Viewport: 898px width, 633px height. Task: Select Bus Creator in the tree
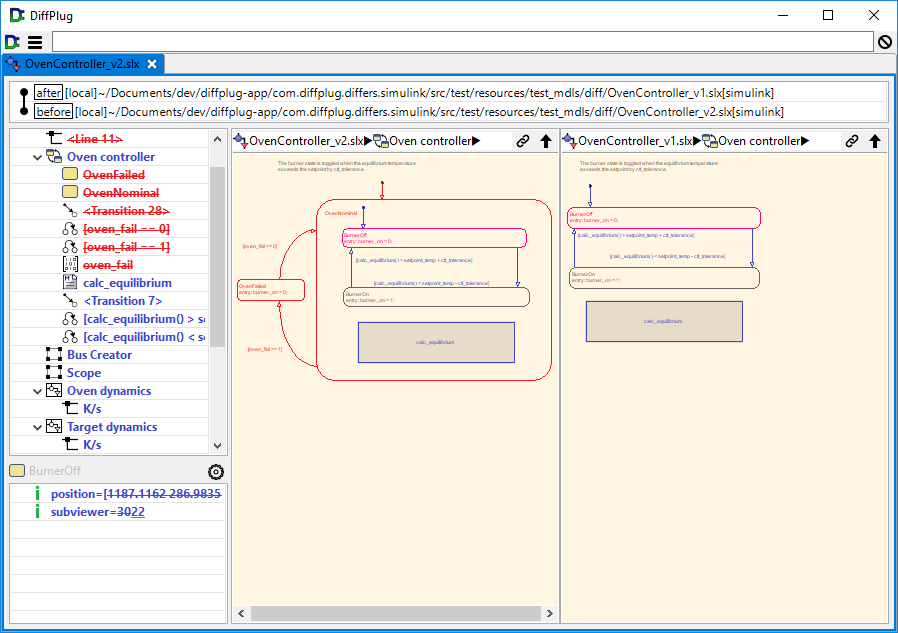[99, 355]
